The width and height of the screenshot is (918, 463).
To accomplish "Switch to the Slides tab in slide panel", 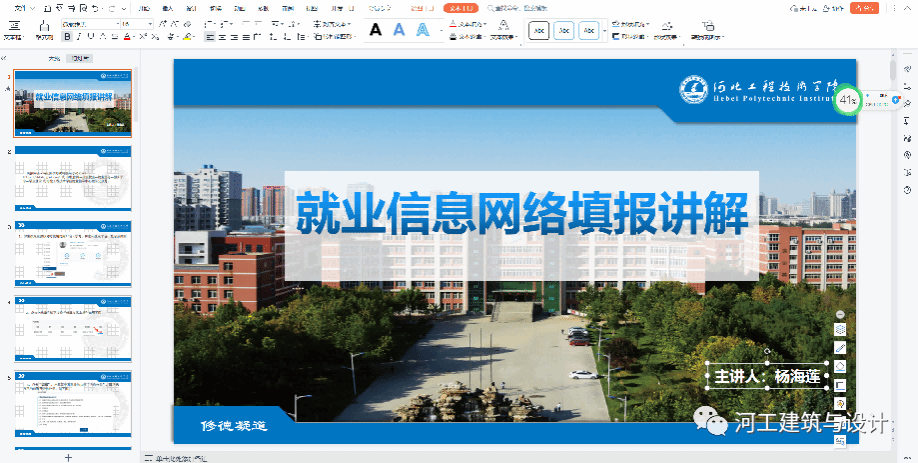I will 78,58.
